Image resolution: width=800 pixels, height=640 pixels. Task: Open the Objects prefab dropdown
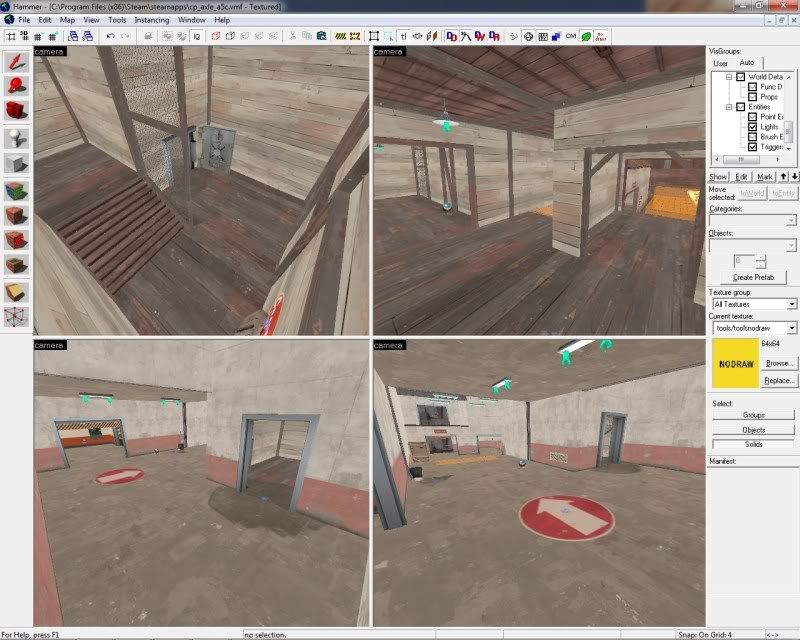click(790, 245)
